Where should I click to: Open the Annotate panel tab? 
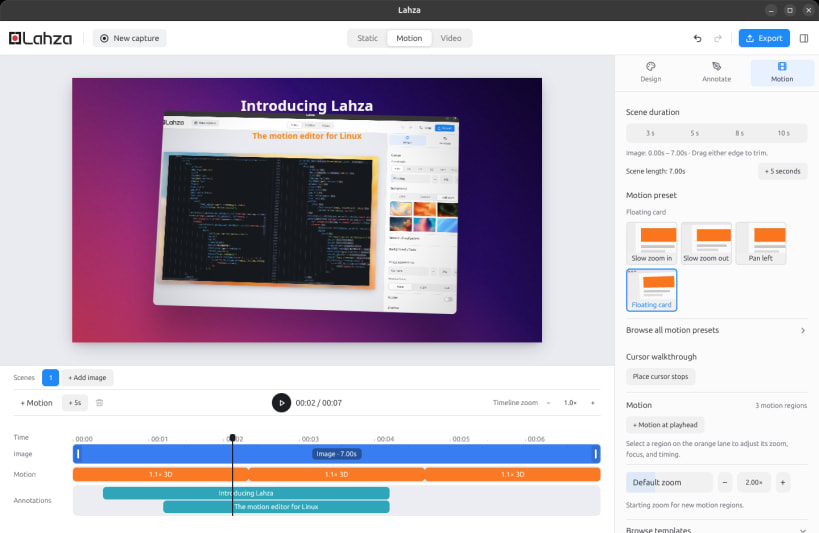[716, 72]
